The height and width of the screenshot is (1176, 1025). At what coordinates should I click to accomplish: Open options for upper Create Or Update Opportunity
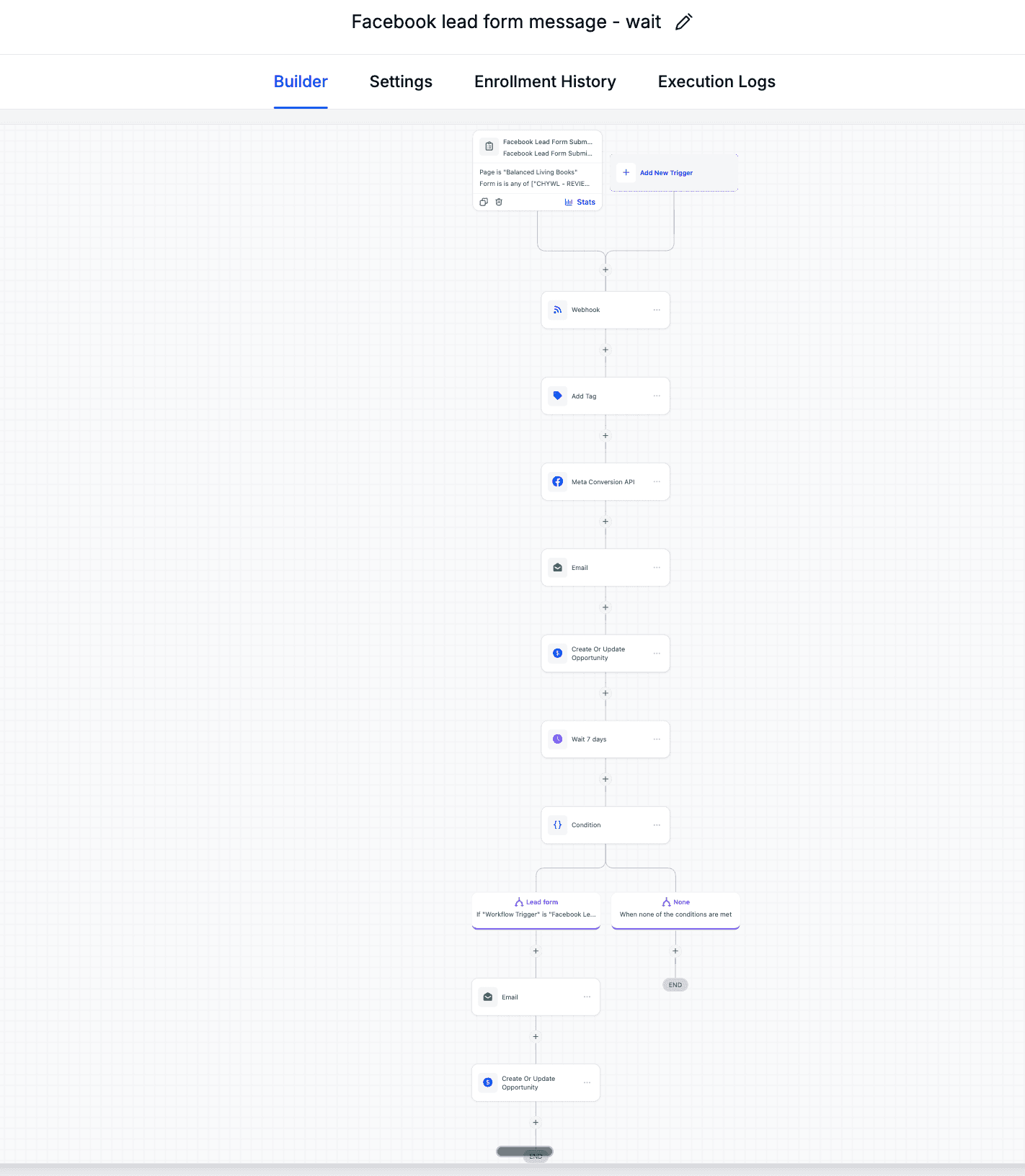(657, 653)
